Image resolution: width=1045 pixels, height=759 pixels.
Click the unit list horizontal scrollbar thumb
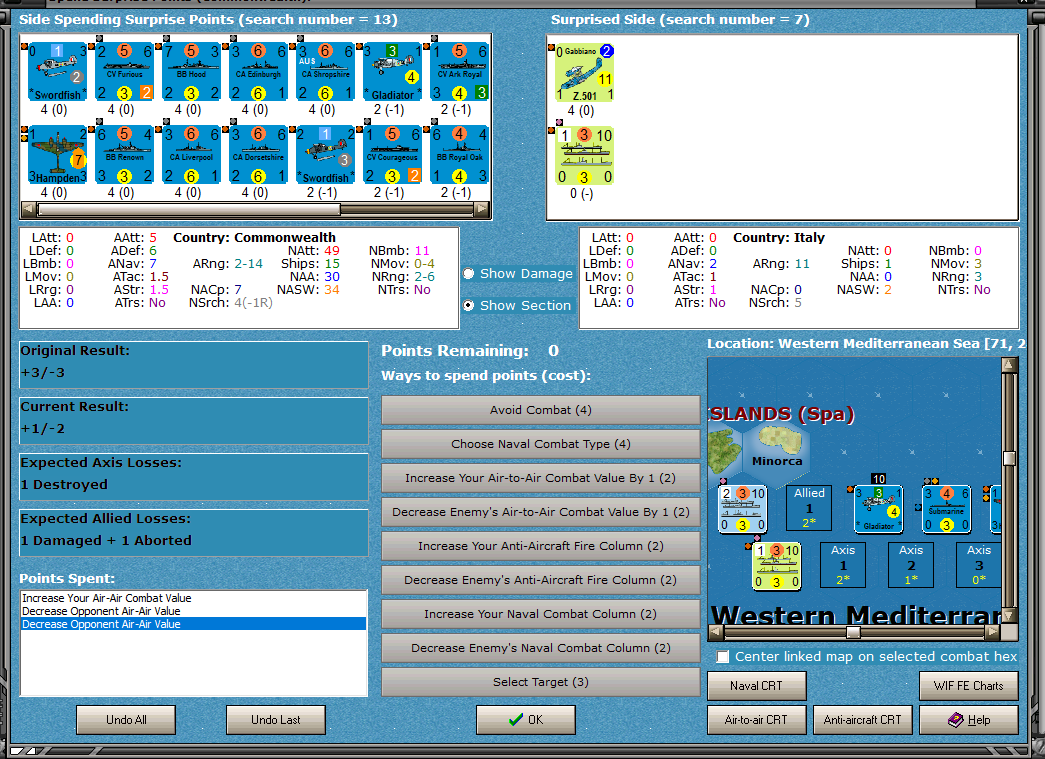[x=189, y=209]
